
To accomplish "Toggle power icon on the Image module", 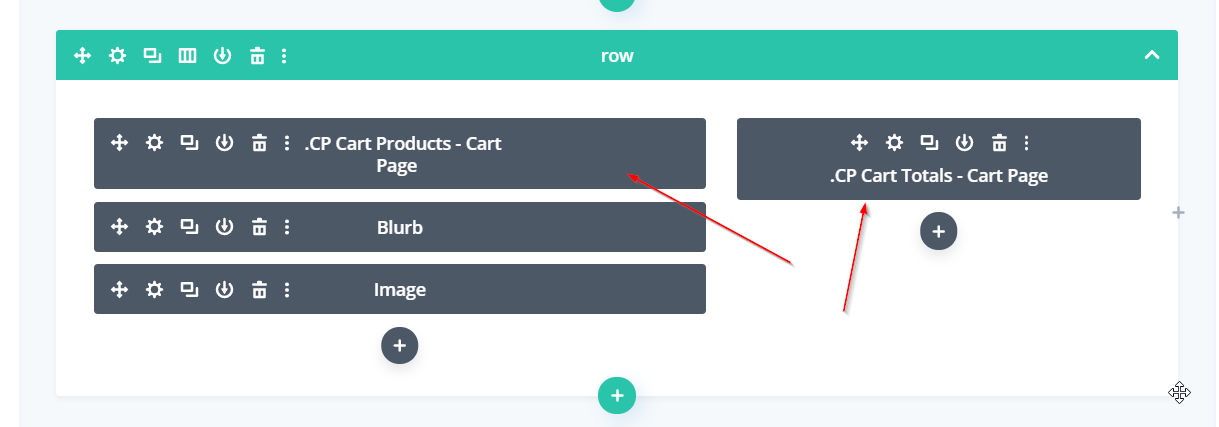I will click(x=224, y=290).
